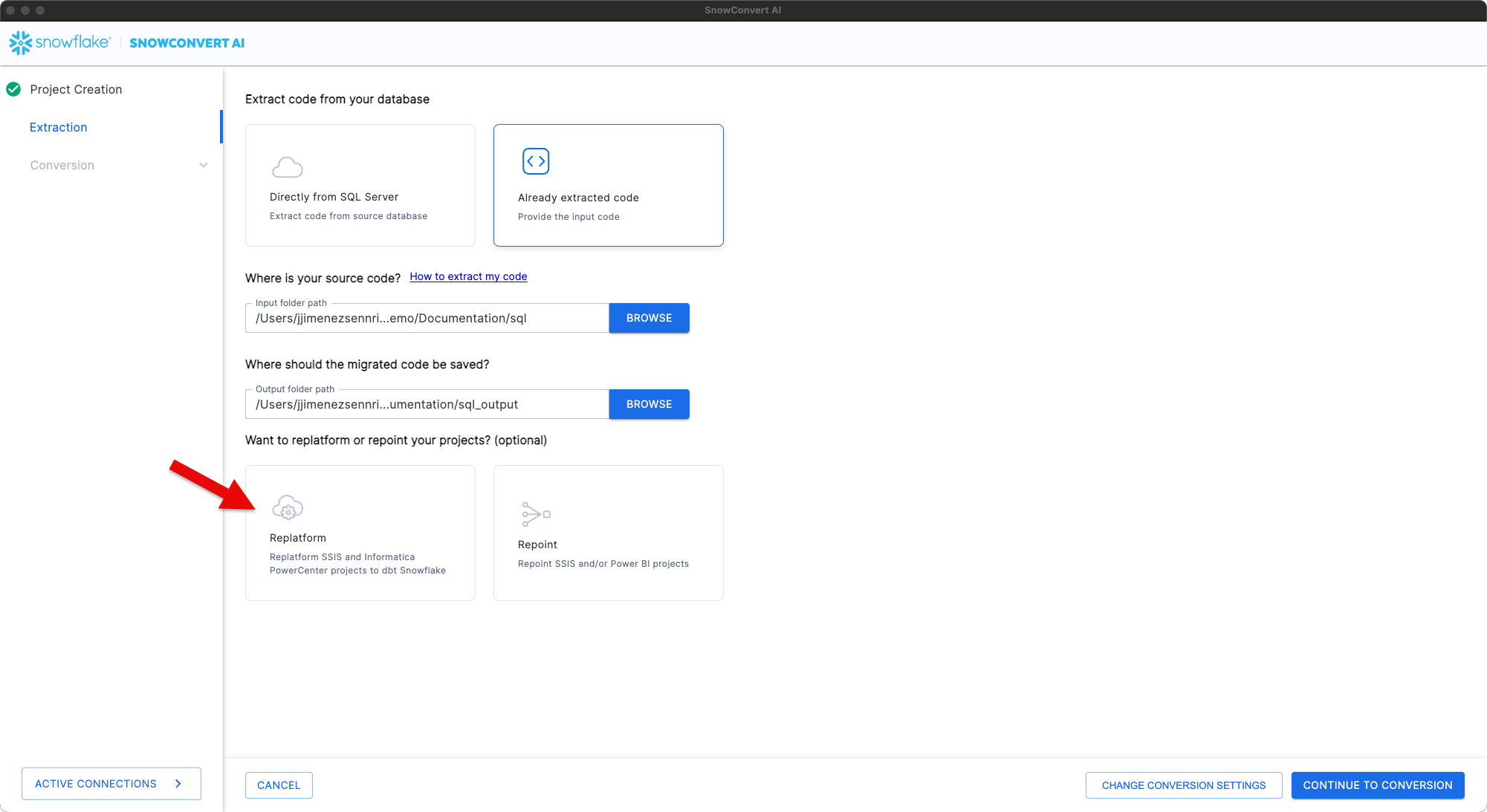Select Extraction in the sidebar

tap(58, 127)
